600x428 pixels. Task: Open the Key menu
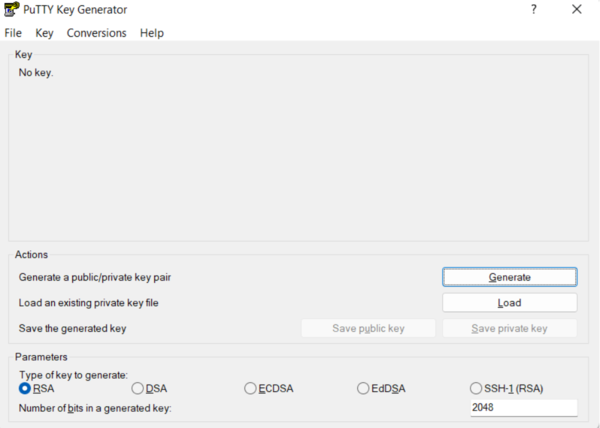click(44, 33)
